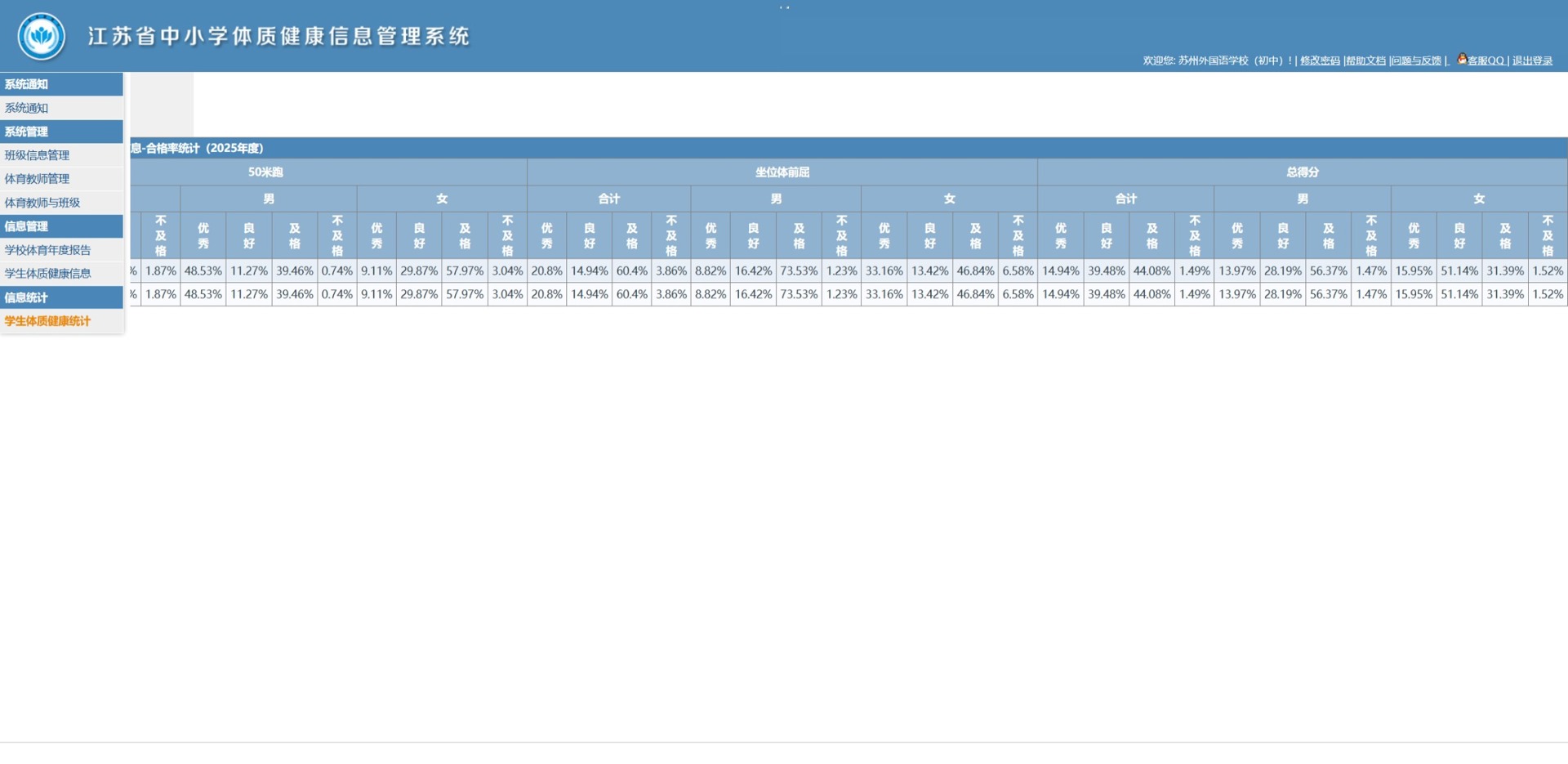Contact support via 客服QQ link
The height and width of the screenshot is (764, 1568).
pyautogui.click(x=1486, y=60)
